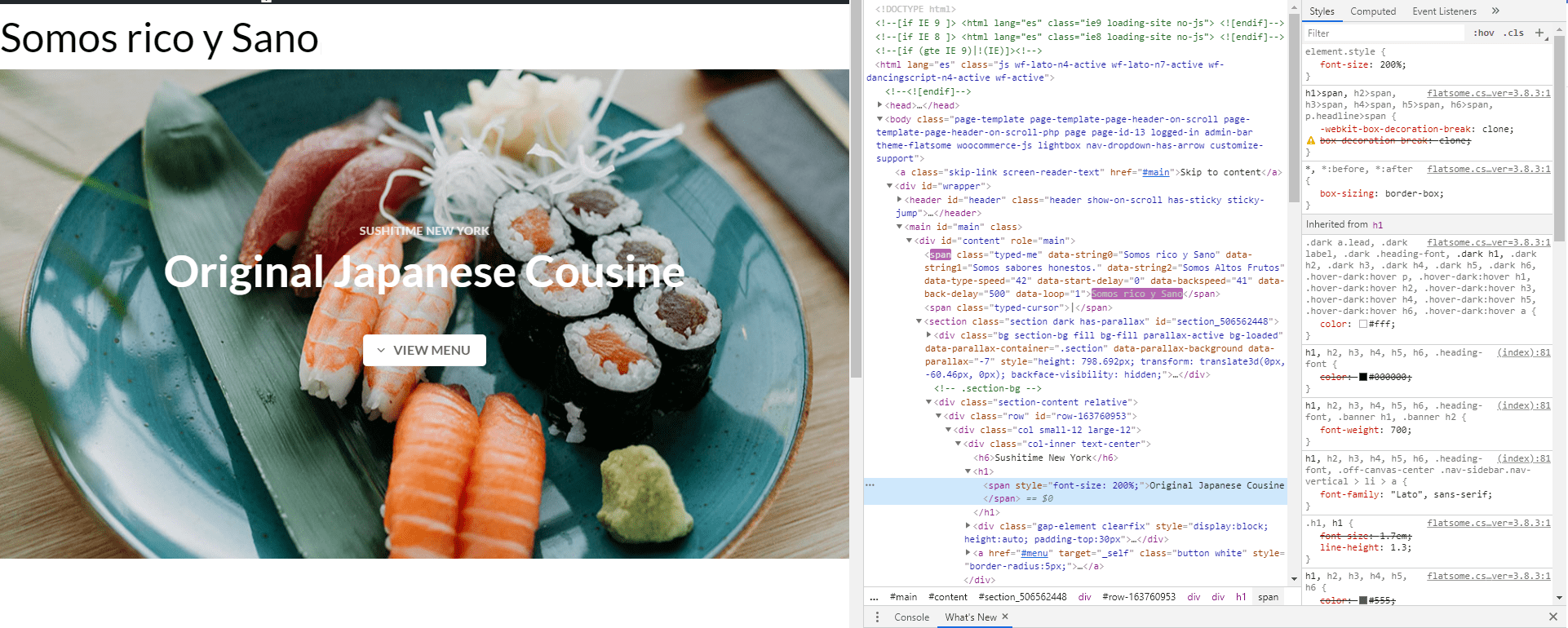This screenshot has width=1568, height=628.
Task: Toggle the .cls class editor
Action: 1515,33
